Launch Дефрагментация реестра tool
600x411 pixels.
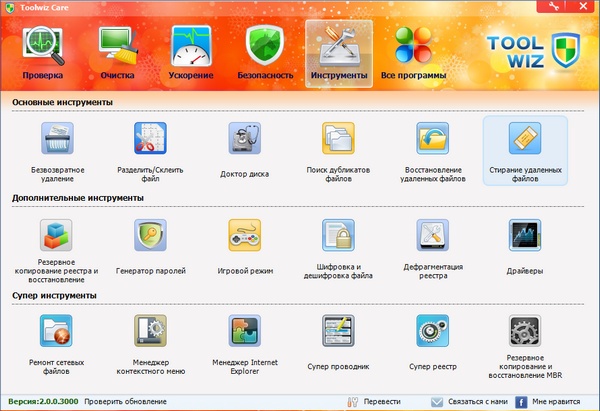[x=432, y=236]
